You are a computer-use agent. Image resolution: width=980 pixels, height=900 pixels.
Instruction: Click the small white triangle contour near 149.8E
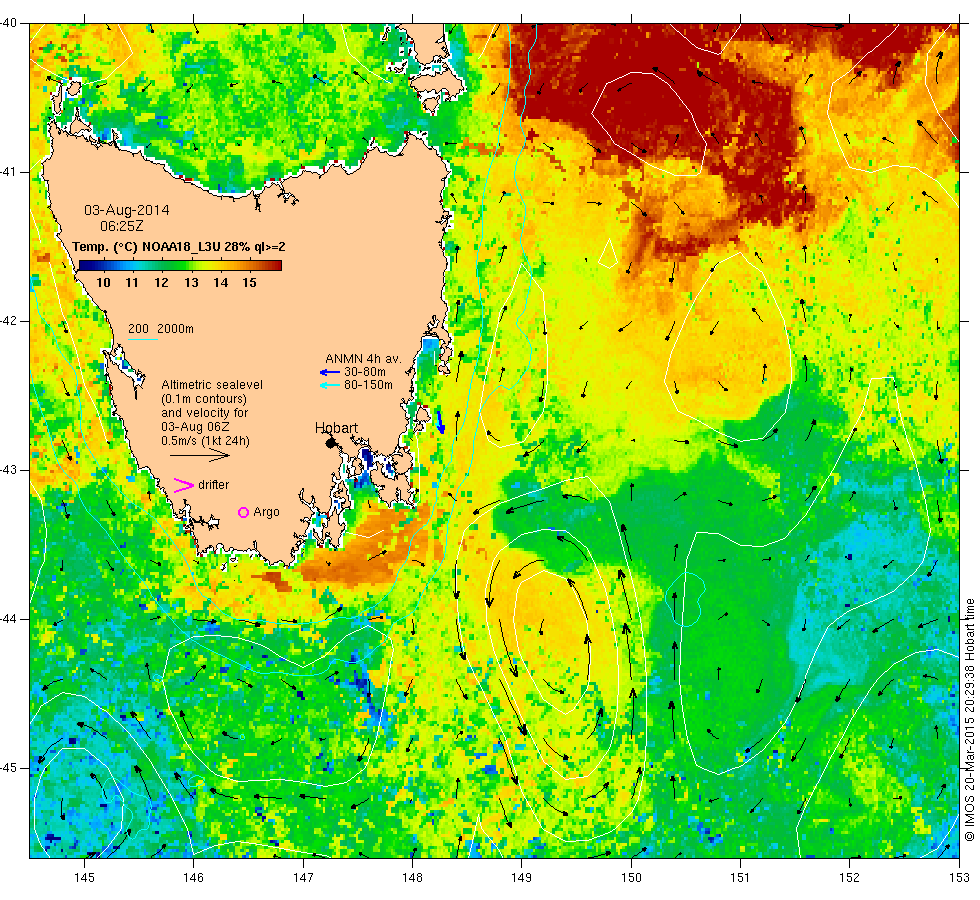[x=608, y=255]
